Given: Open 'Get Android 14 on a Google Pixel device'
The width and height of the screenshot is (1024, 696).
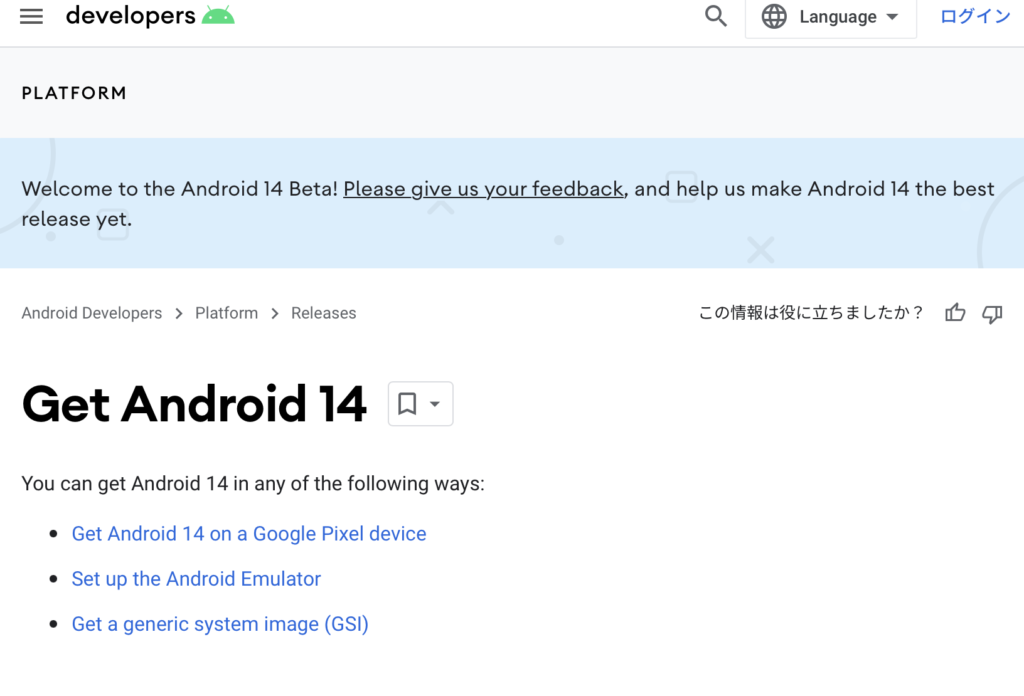Looking at the screenshot, I should pos(249,534).
